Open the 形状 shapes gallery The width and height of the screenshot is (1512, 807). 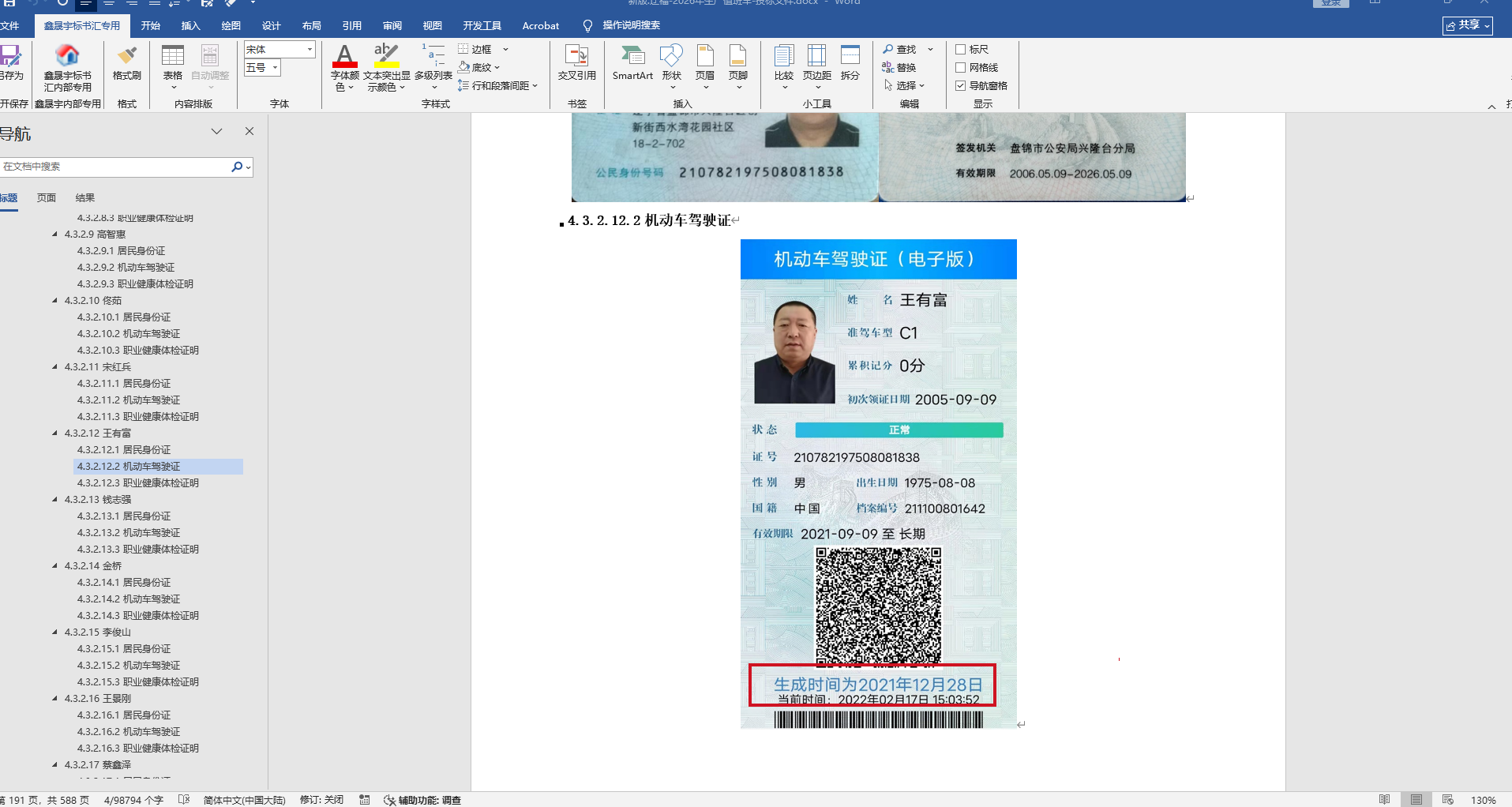coord(671,66)
